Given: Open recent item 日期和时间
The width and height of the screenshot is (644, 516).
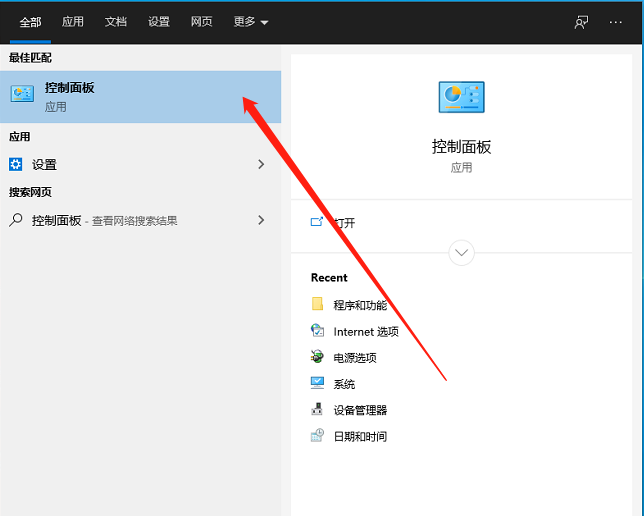Looking at the screenshot, I should 360,436.
